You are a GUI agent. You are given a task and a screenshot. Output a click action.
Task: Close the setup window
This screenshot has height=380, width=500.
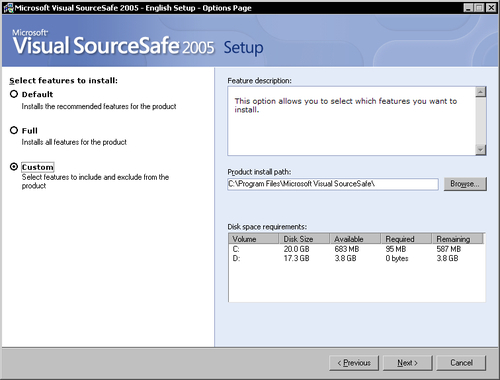[x=491, y=8]
